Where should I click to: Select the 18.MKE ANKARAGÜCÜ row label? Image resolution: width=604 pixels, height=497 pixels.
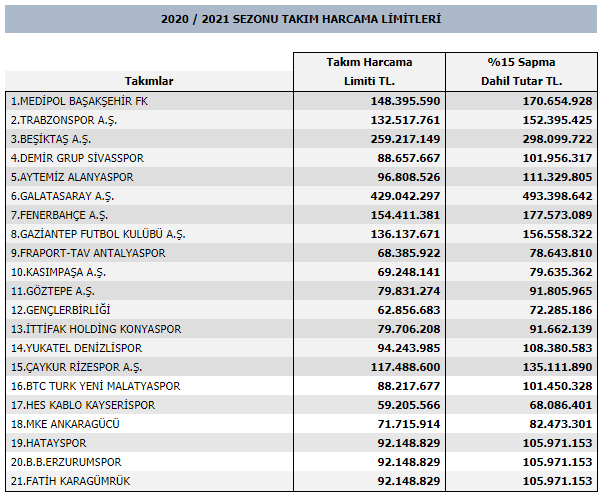65,424
